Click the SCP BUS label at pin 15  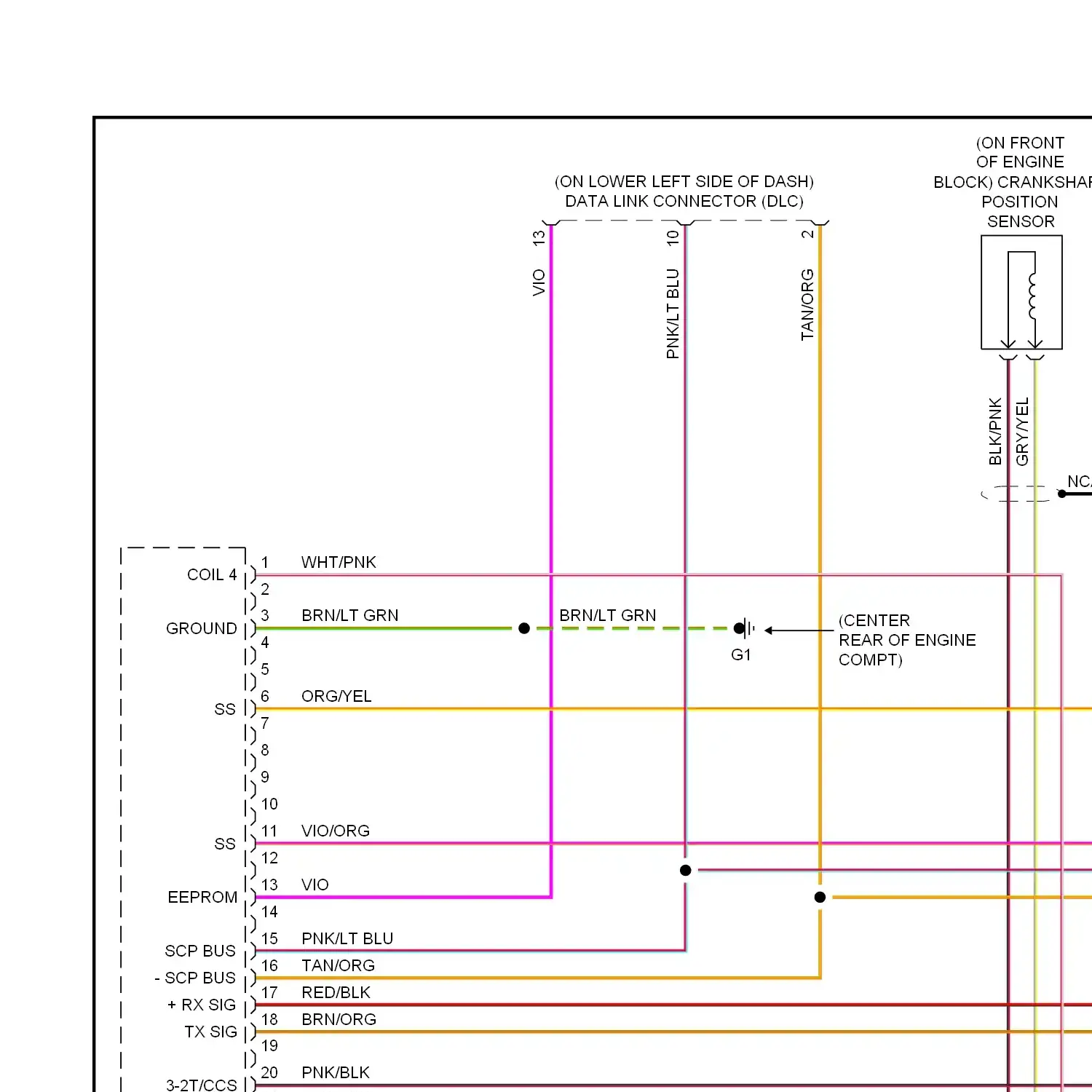coord(200,951)
